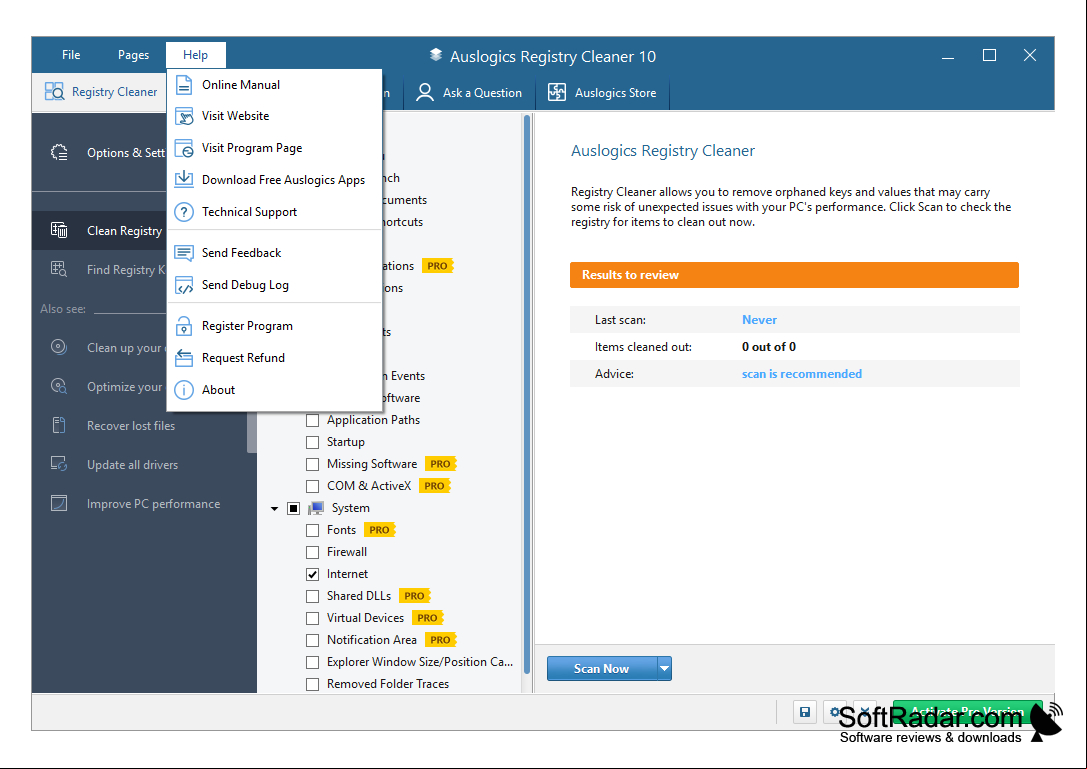Click the Request Refund icon
Screen dimensions: 1087x769
184,358
